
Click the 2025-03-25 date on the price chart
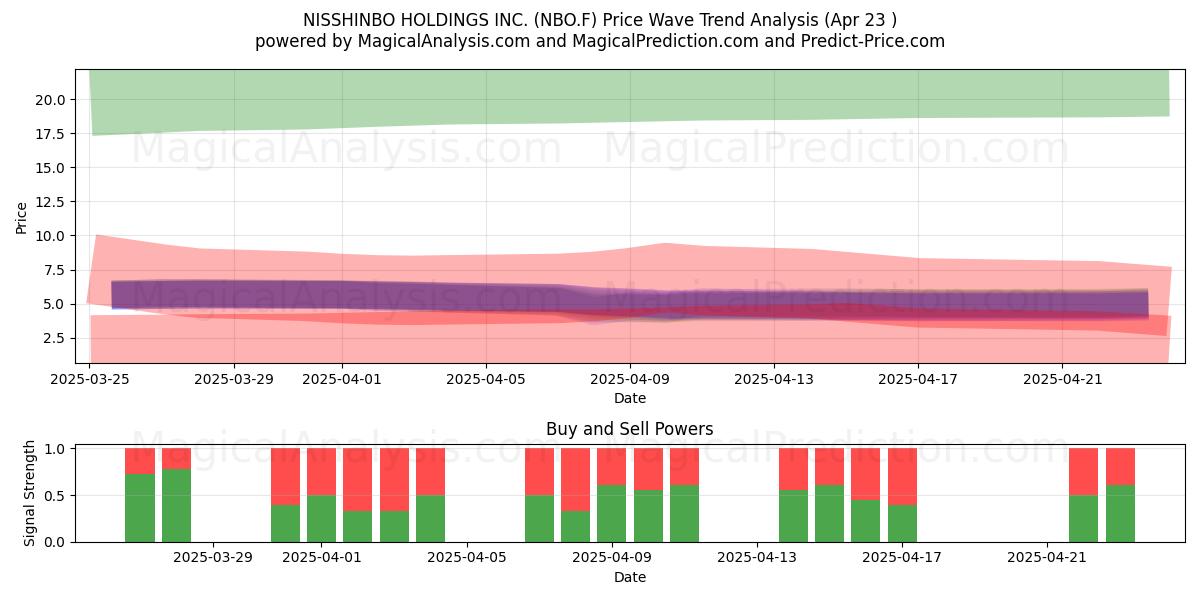(x=90, y=380)
